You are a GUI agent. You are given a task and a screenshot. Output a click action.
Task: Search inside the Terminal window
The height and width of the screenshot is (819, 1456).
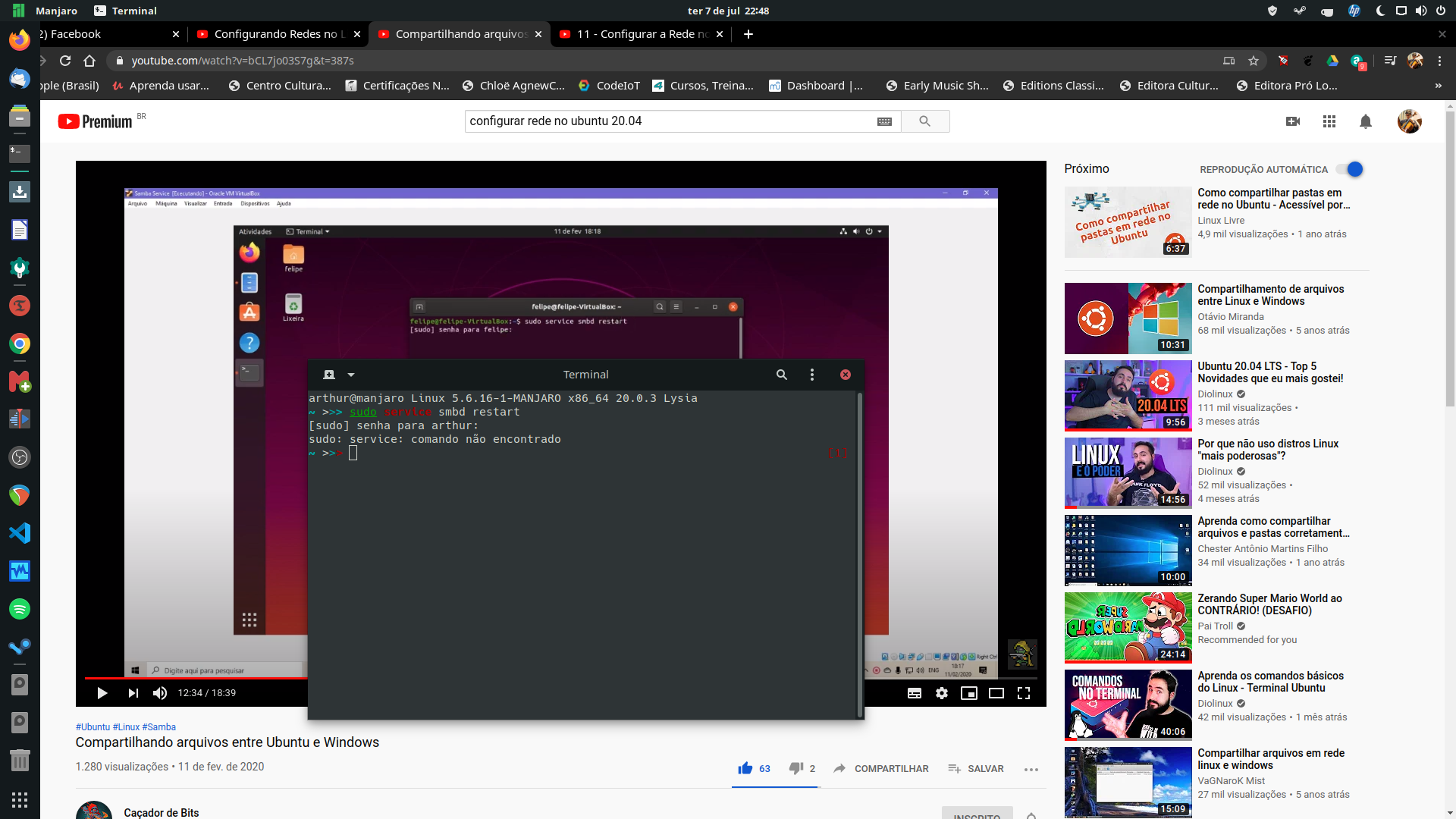click(x=782, y=375)
